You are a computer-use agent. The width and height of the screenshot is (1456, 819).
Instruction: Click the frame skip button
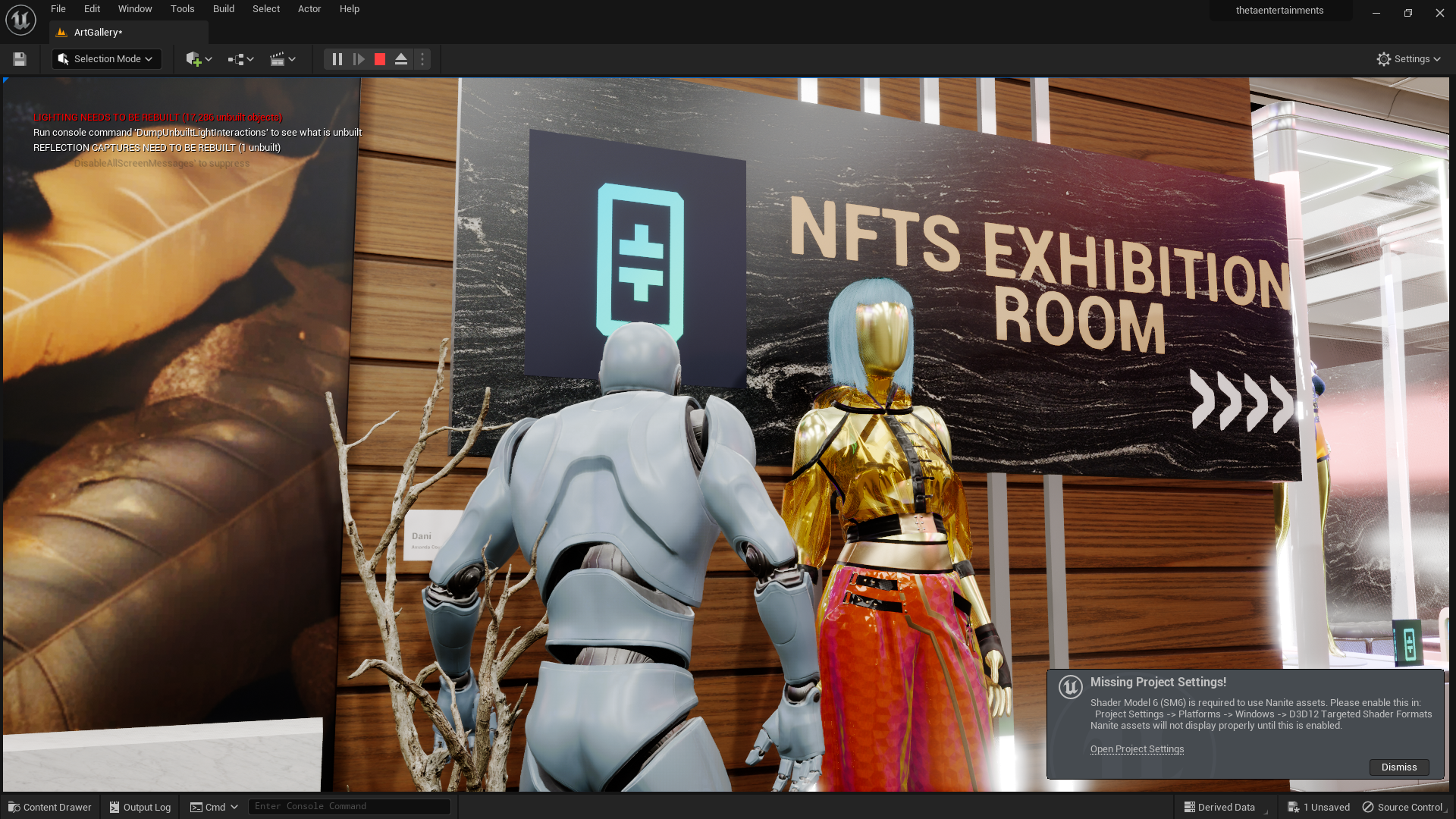coord(359,59)
